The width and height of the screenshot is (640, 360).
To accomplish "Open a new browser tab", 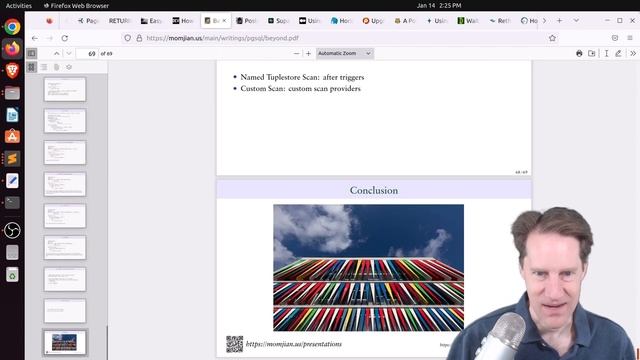I will (559, 20).
